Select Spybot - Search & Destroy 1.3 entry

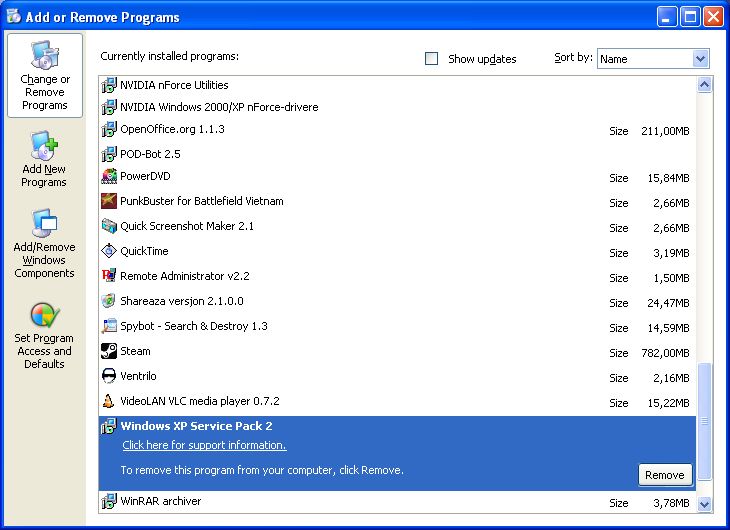click(397, 326)
